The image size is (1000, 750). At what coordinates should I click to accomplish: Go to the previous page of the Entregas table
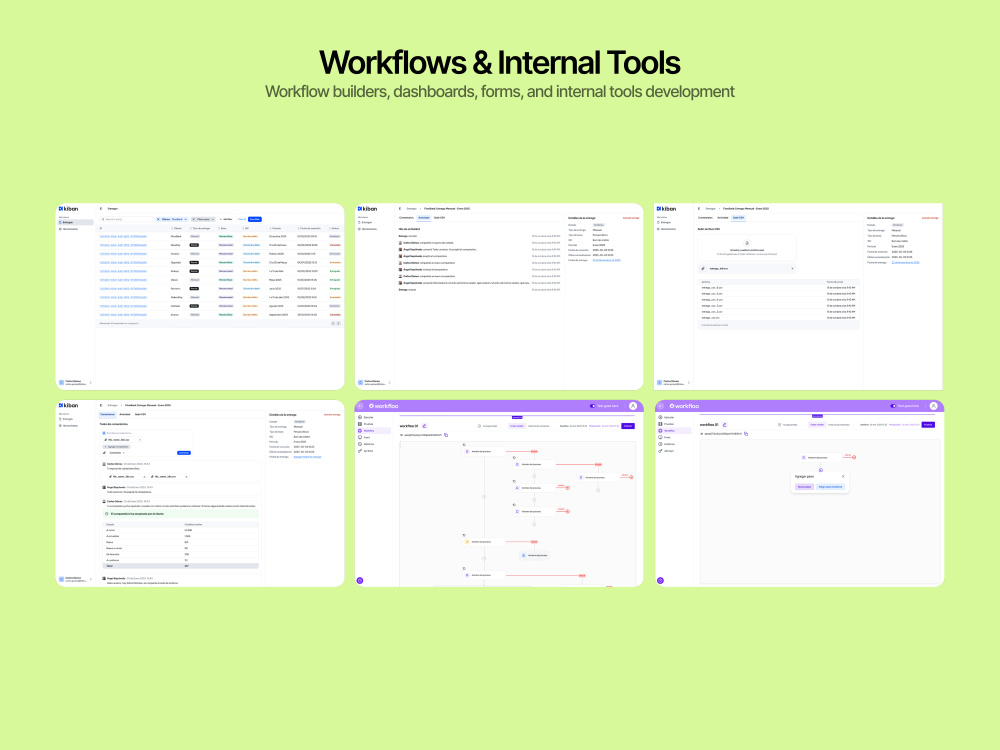point(333,323)
